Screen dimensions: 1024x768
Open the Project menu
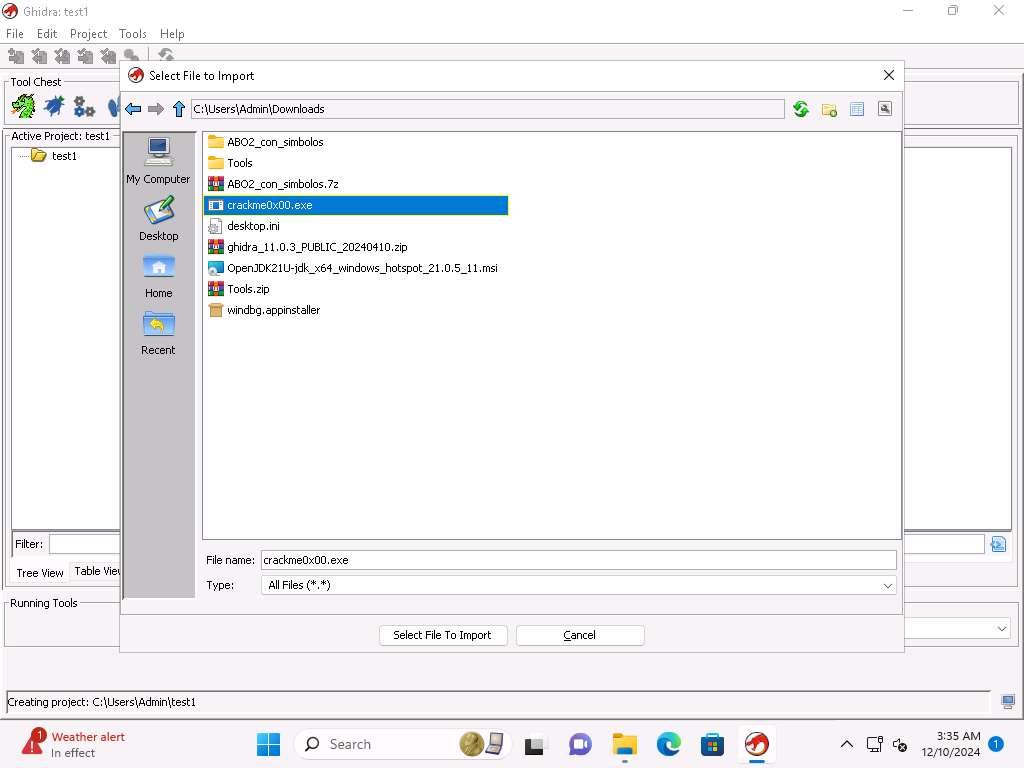point(88,34)
